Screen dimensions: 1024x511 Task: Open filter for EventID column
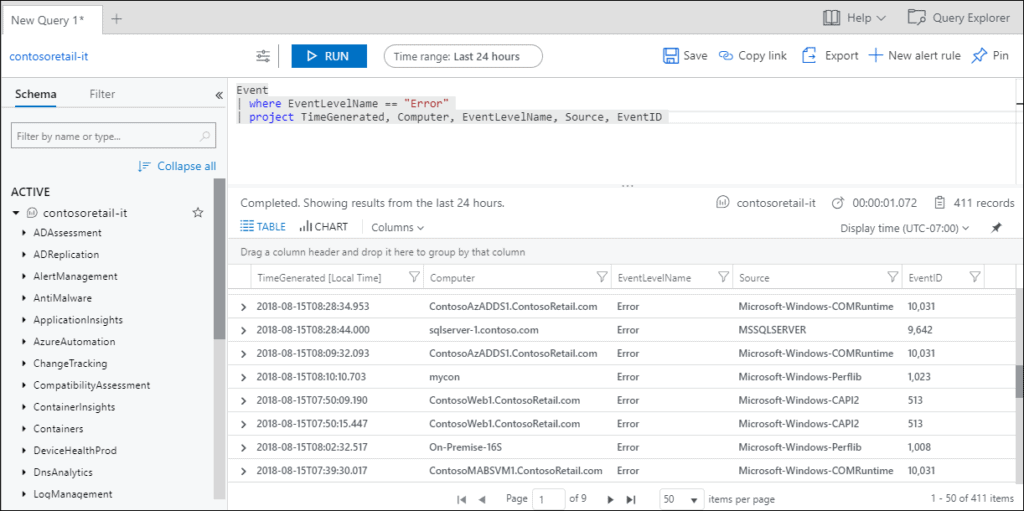pos(974,277)
